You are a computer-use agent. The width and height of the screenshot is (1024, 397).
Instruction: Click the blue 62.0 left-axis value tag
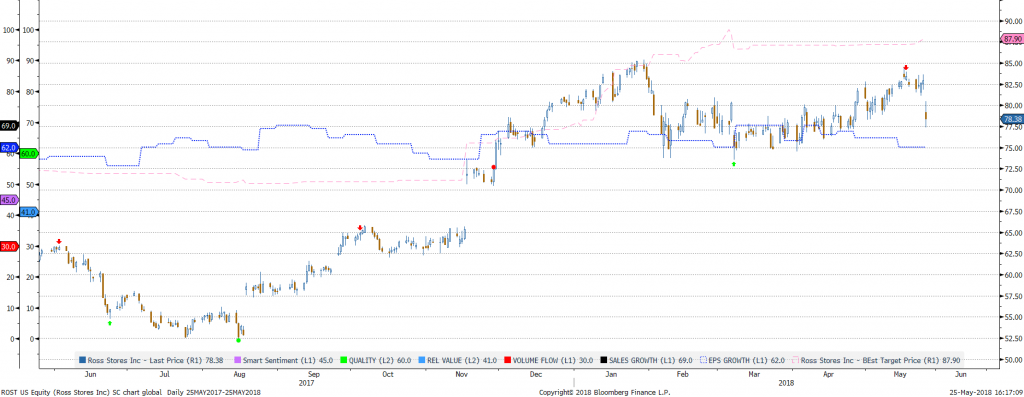coord(8,148)
